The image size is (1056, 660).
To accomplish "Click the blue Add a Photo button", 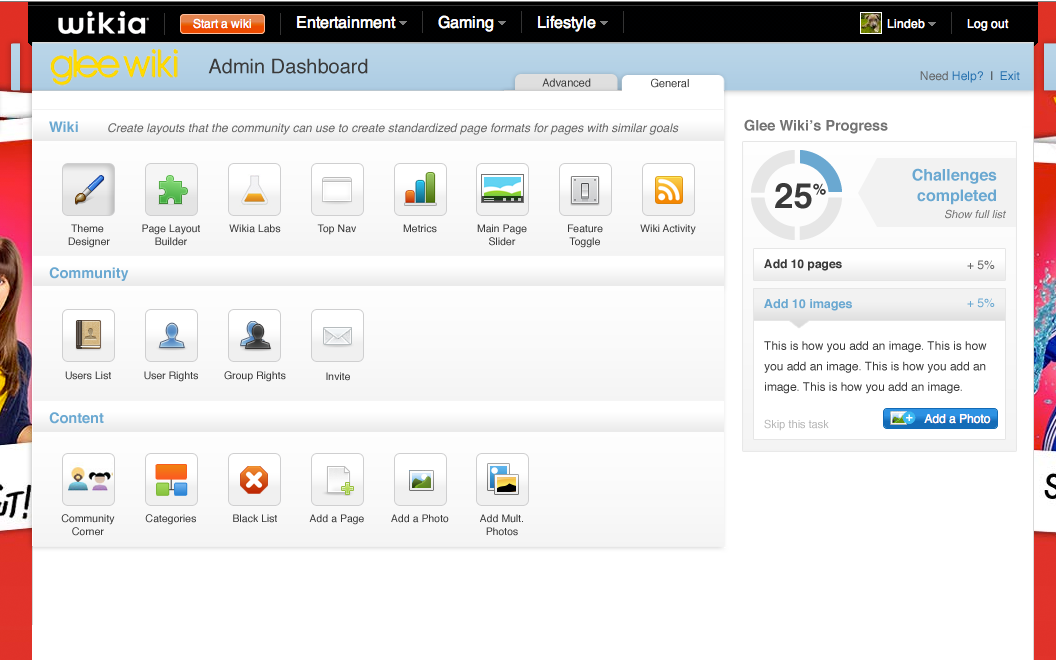I will [x=940, y=419].
